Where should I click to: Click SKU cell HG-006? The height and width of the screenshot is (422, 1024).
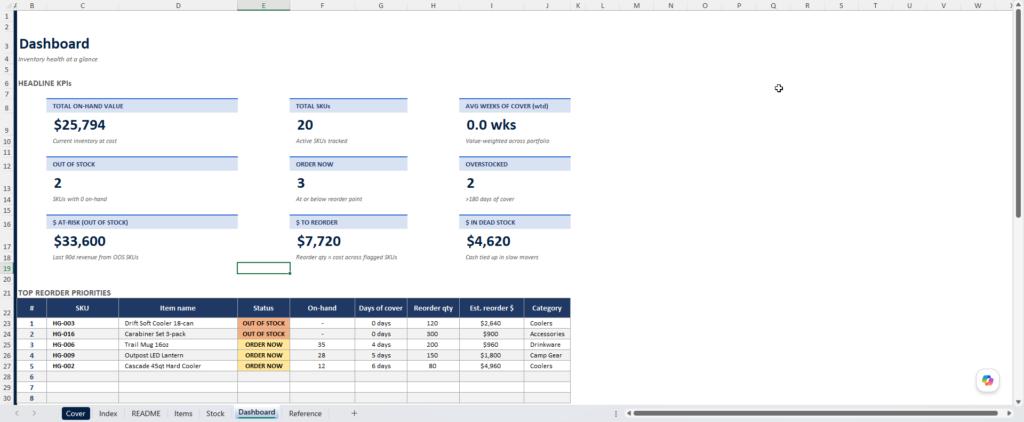(x=82, y=345)
